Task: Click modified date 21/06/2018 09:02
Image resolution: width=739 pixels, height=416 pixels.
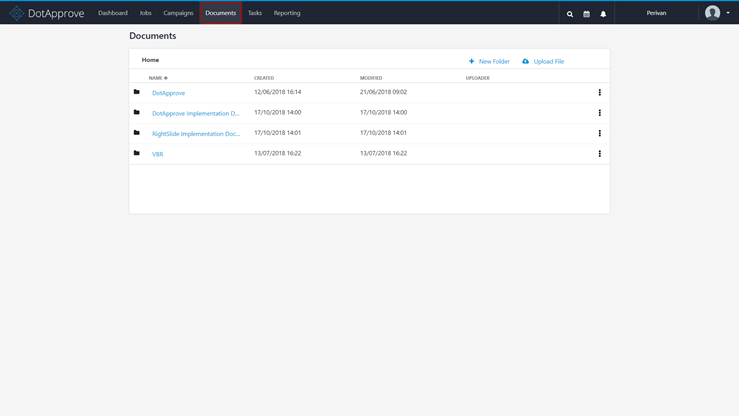Action: [x=383, y=92]
